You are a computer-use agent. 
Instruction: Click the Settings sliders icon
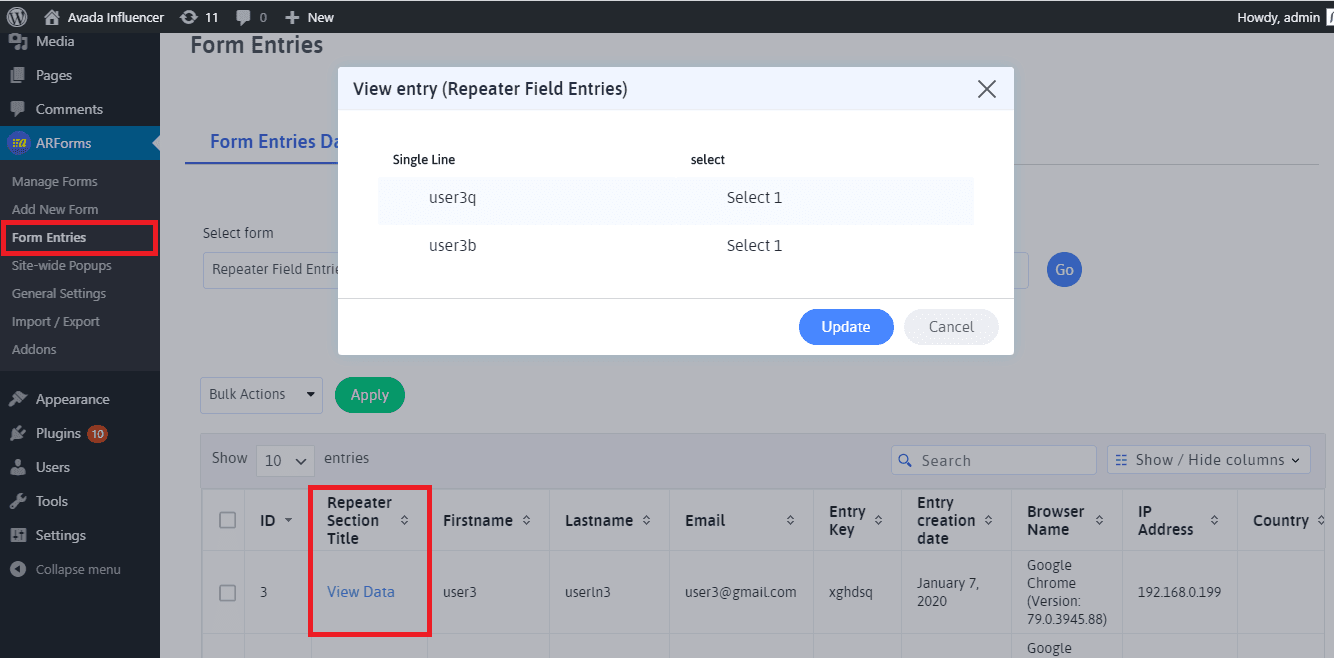tap(17, 535)
